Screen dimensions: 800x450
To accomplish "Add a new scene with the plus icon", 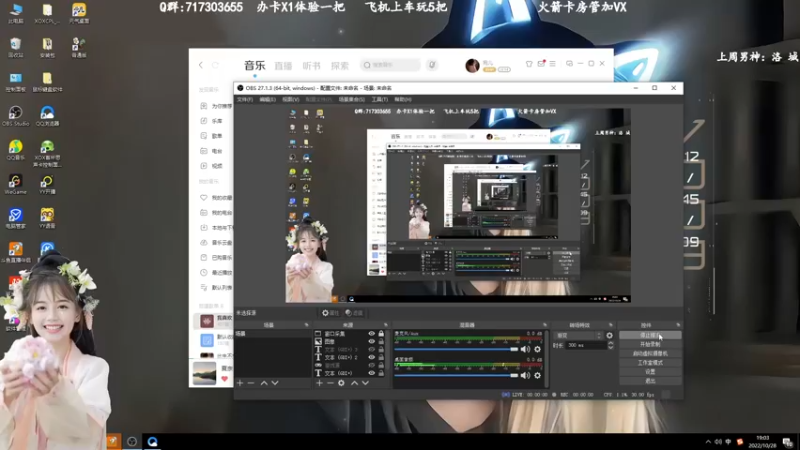I will pyautogui.click(x=240, y=383).
